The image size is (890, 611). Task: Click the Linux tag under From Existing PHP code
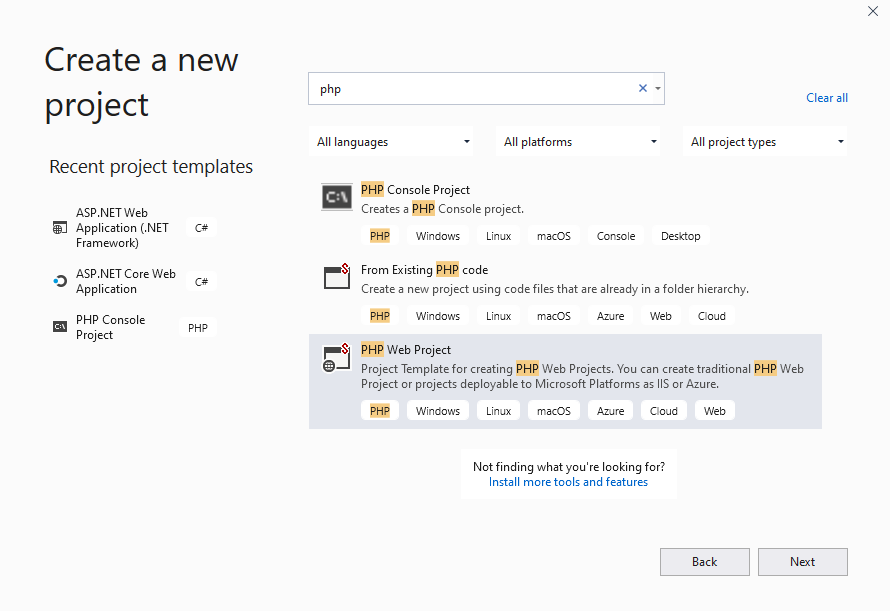point(498,316)
